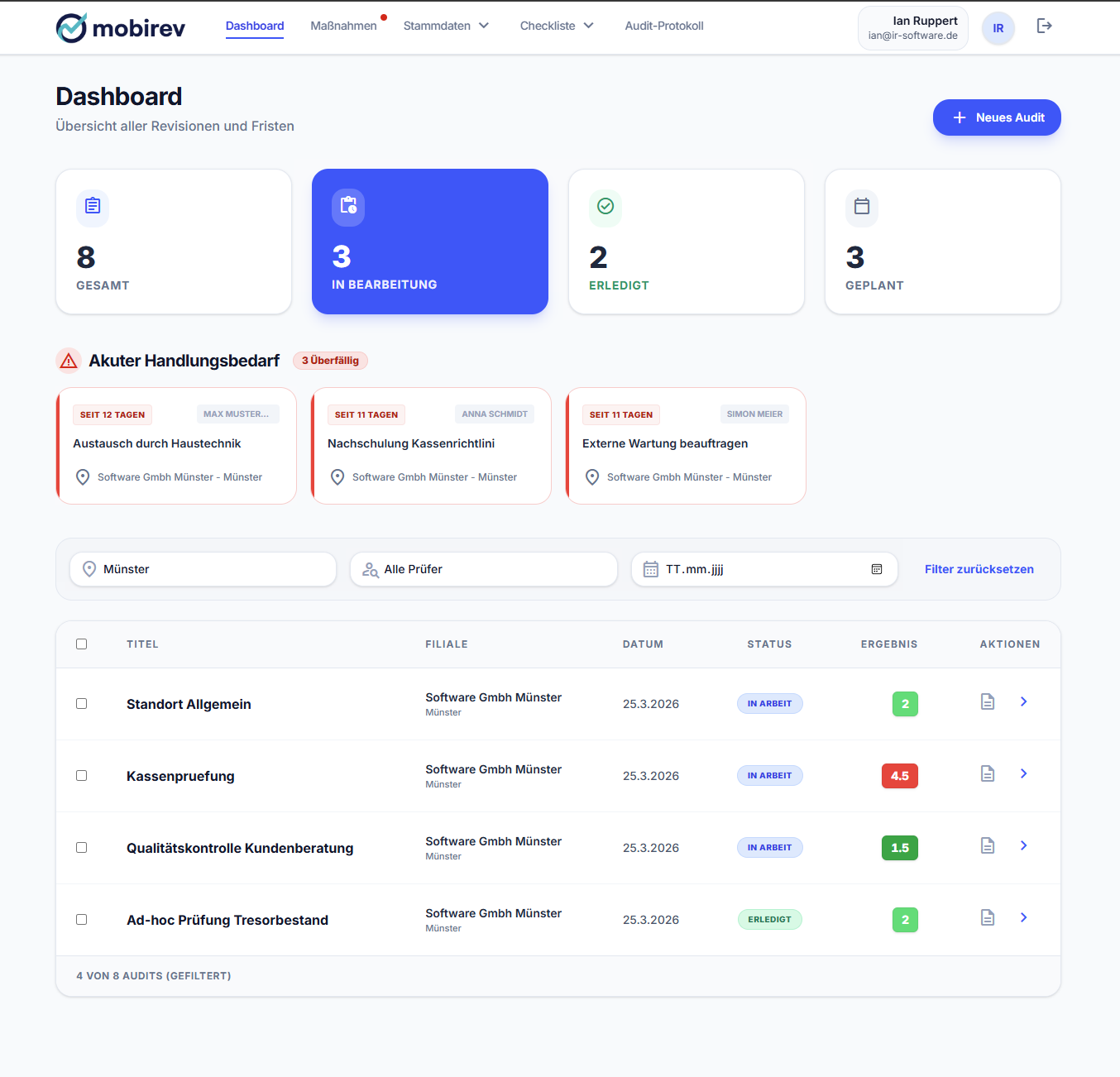Select all audits via the header checkbox
Viewport: 1120px width, 1077px height.
81,644
